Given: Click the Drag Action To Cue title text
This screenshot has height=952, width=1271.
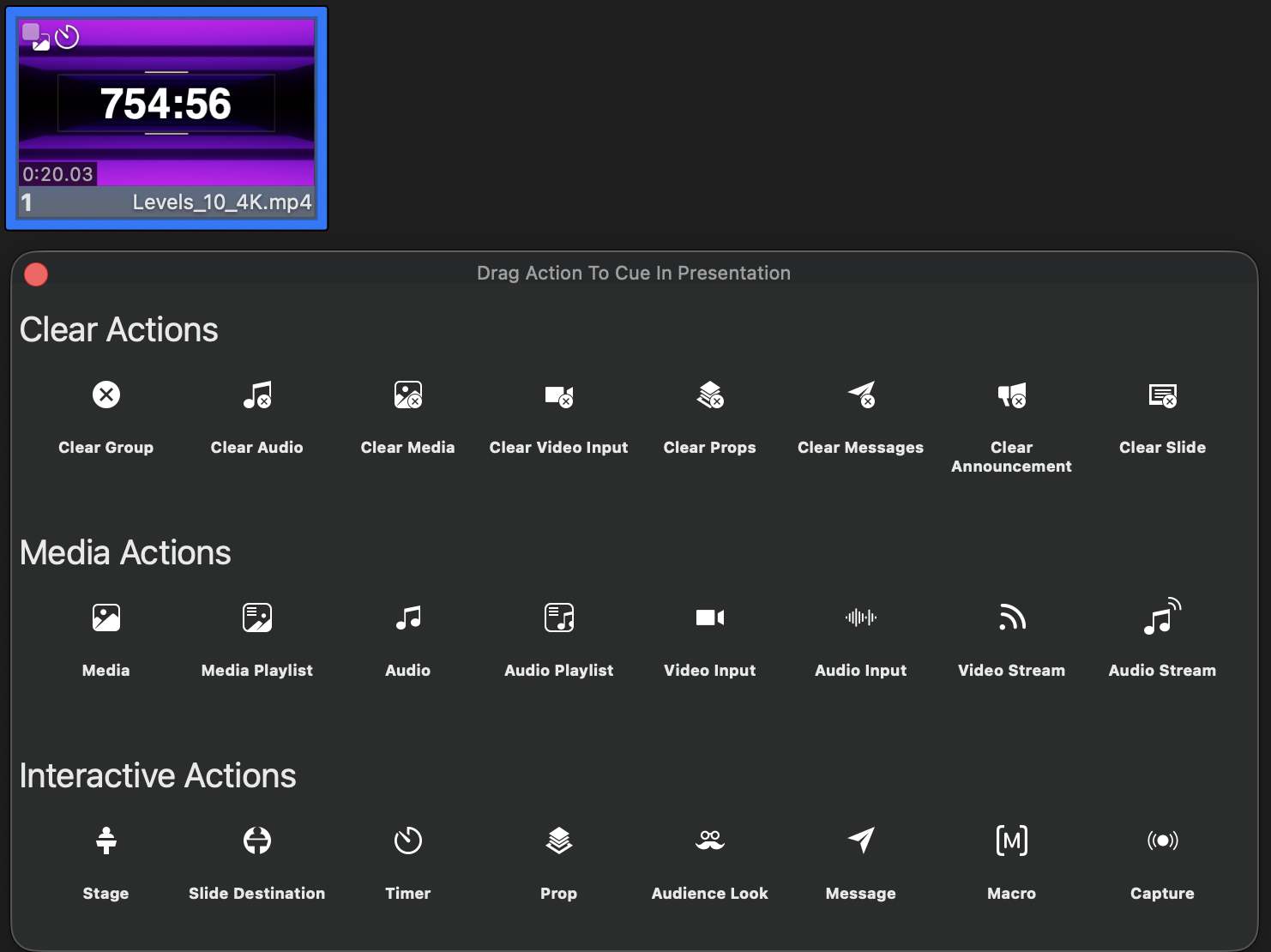Looking at the screenshot, I should (x=634, y=273).
